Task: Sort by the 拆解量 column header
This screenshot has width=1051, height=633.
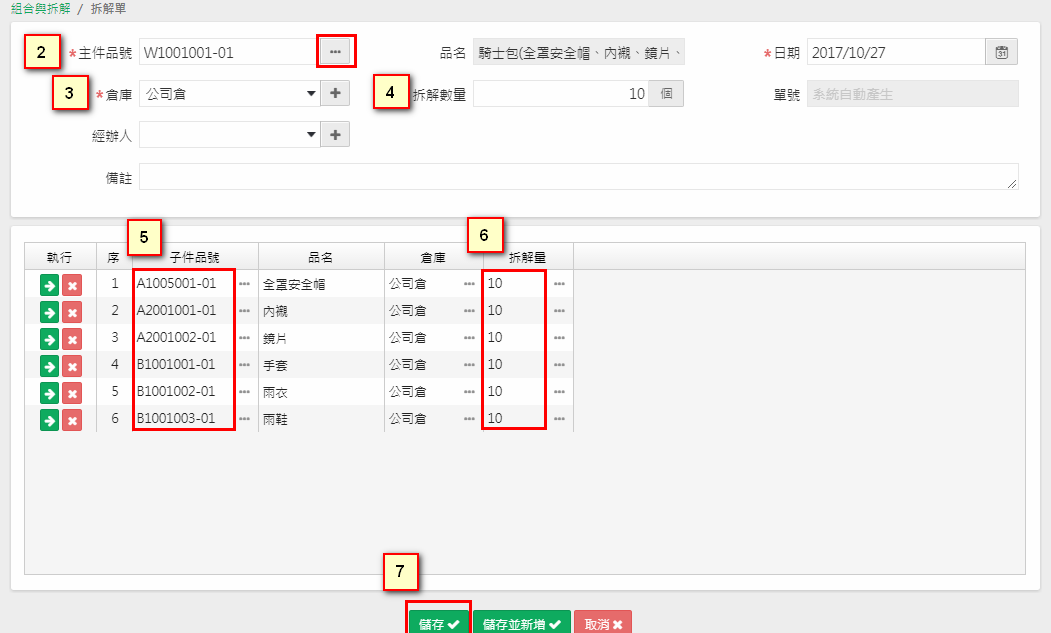Action: click(x=528, y=257)
